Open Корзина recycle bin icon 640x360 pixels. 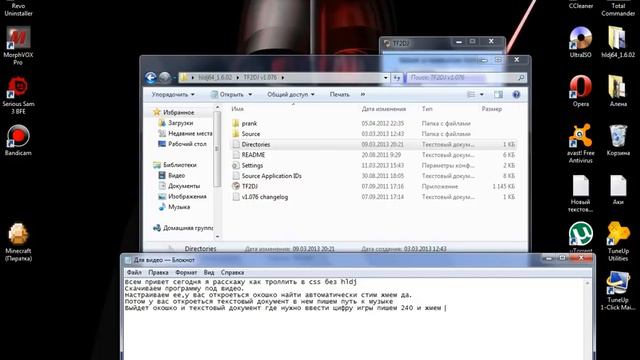618,140
